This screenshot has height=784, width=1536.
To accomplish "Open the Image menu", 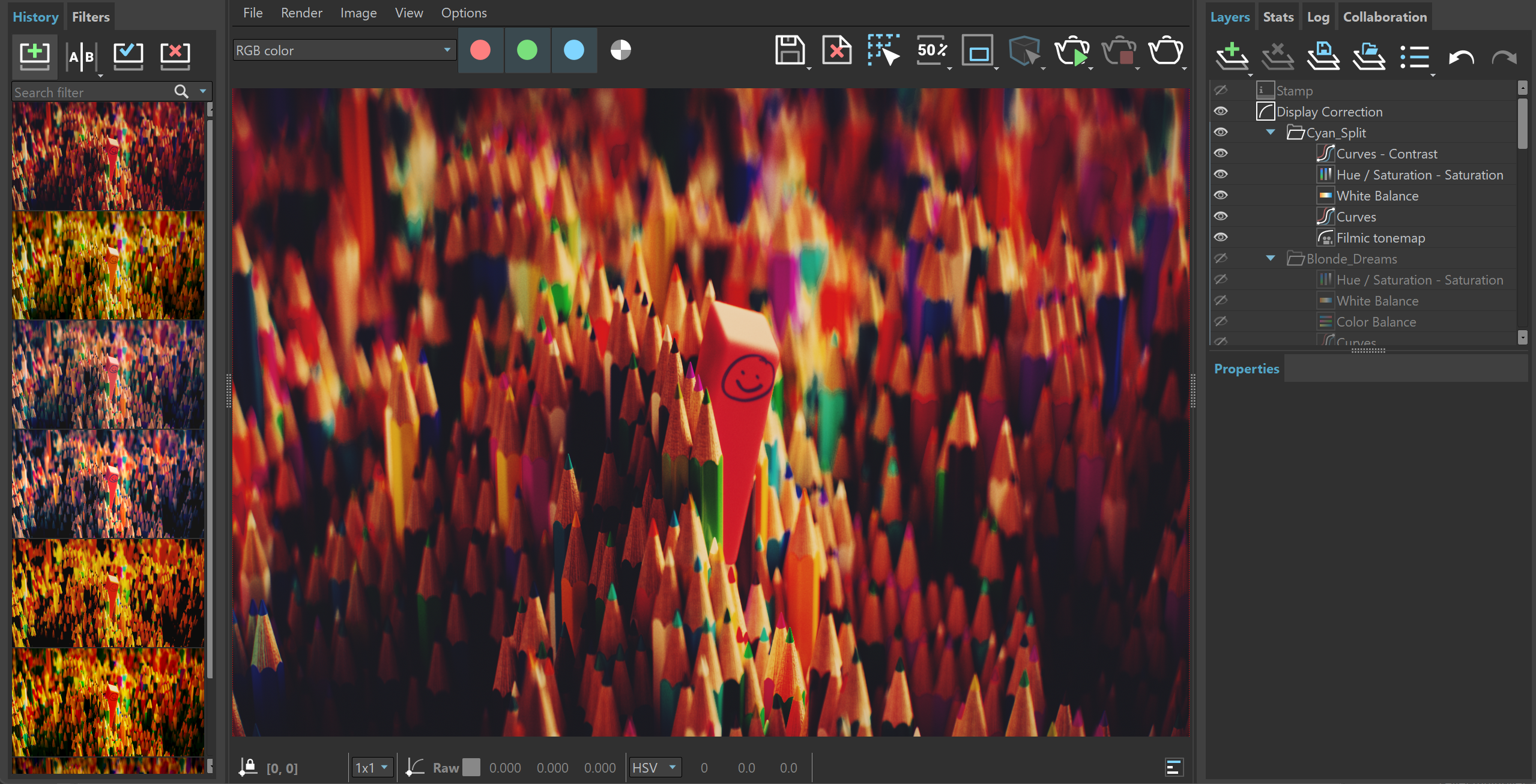I will pos(358,13).
